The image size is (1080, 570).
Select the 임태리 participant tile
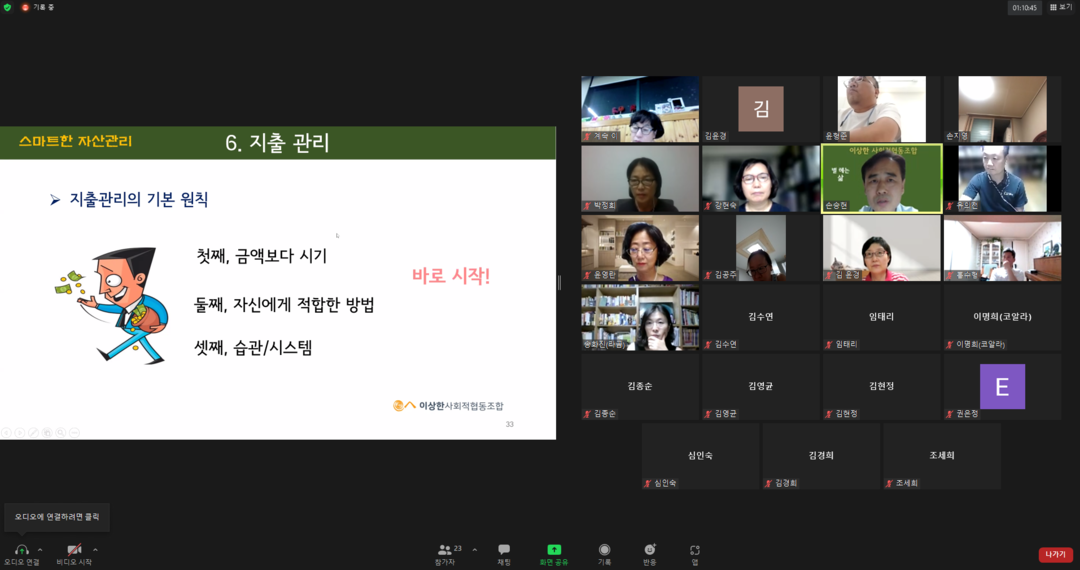click(882, 317)
